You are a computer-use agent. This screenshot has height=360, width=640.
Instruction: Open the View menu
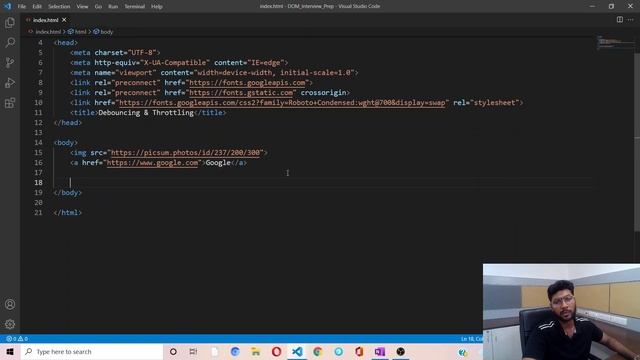point(82,7)
